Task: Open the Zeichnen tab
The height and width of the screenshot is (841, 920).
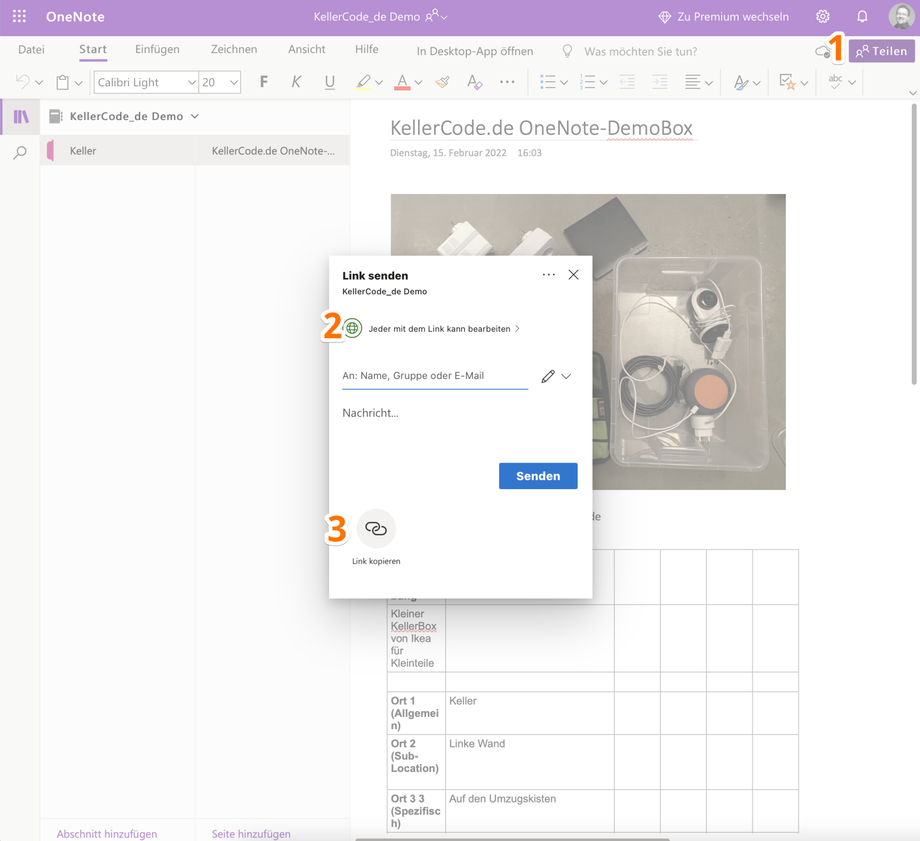Action: tap(233, 49)
